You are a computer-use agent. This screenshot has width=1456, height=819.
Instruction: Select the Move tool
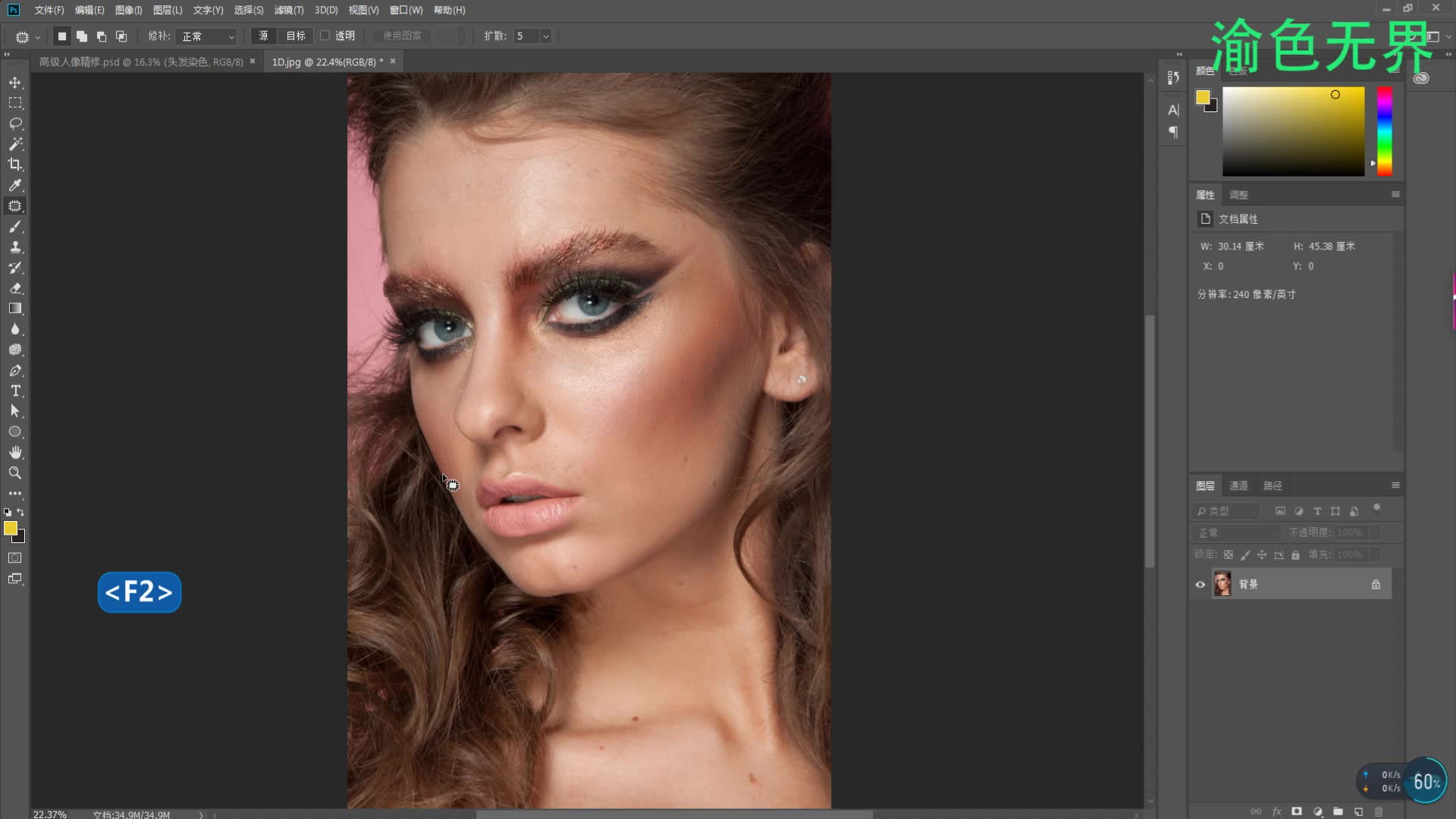(15, 82)
